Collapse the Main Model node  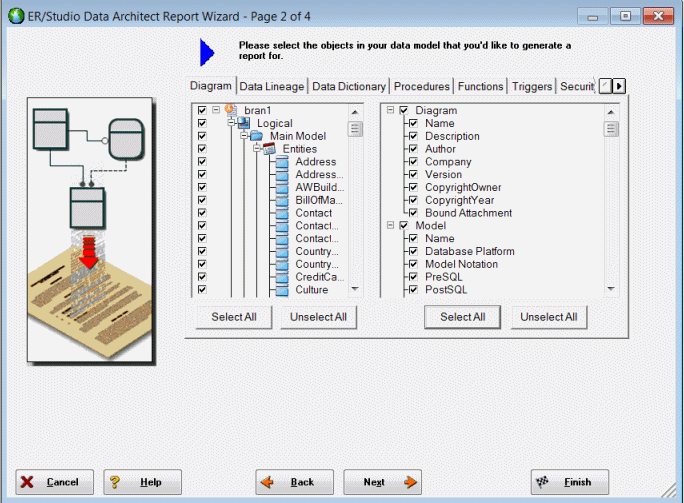pos(244,136)
